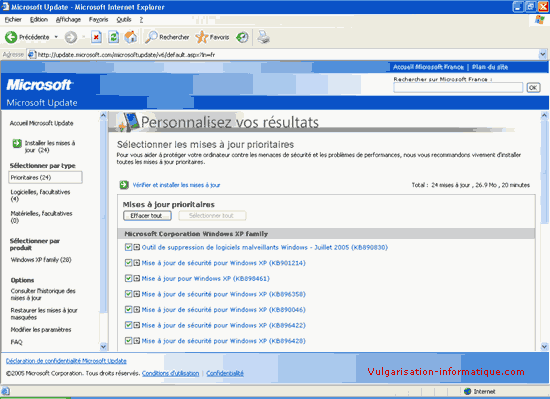Open Déclaration de confidentialité Microsoft Update link
Image resolution: width=550 pixels, height=399 pixels.
66,361
